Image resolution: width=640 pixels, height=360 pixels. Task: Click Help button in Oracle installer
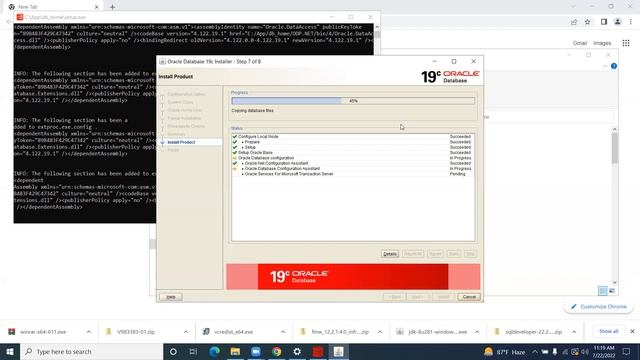(x=171, y=297)
